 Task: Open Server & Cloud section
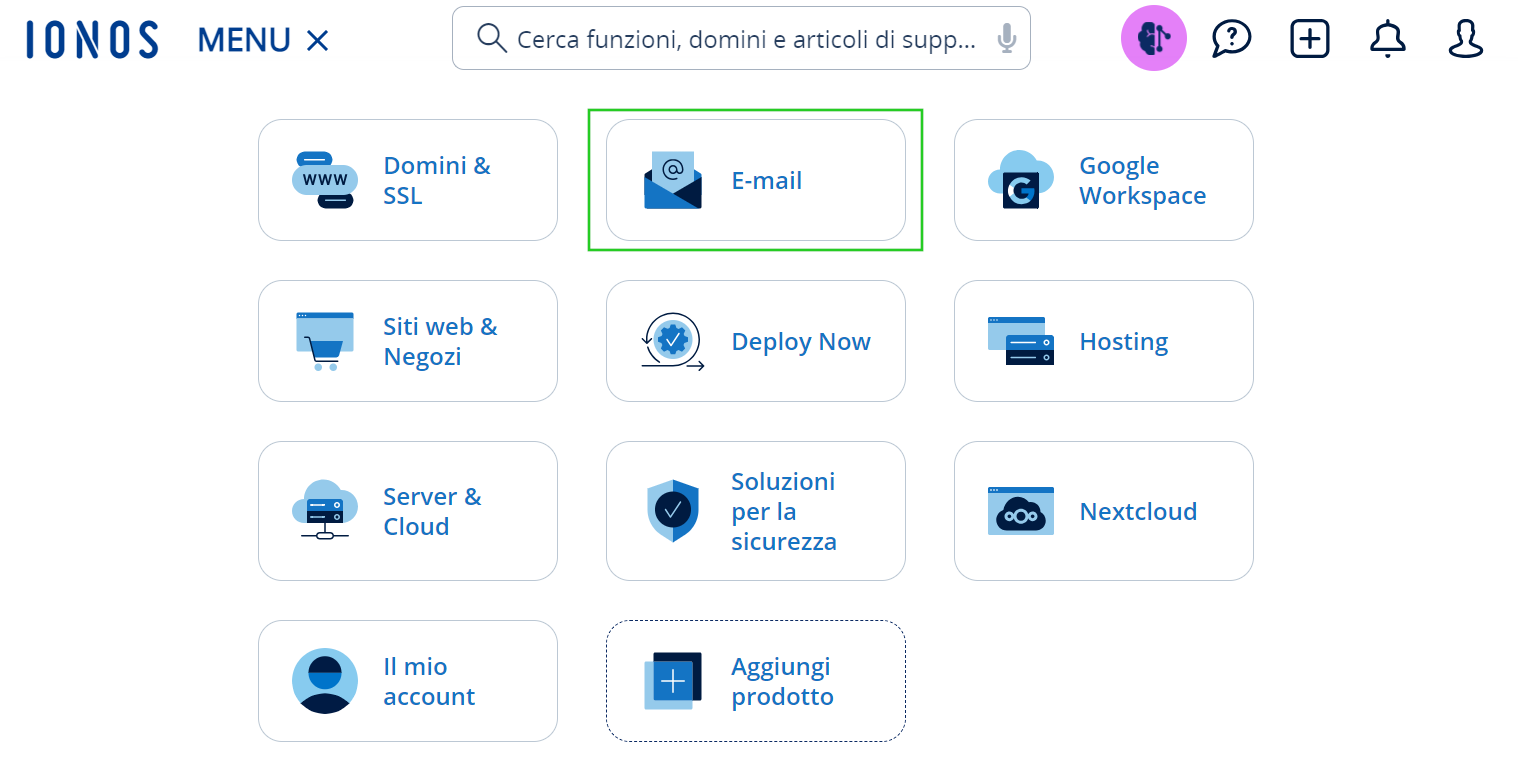[408, 511]
